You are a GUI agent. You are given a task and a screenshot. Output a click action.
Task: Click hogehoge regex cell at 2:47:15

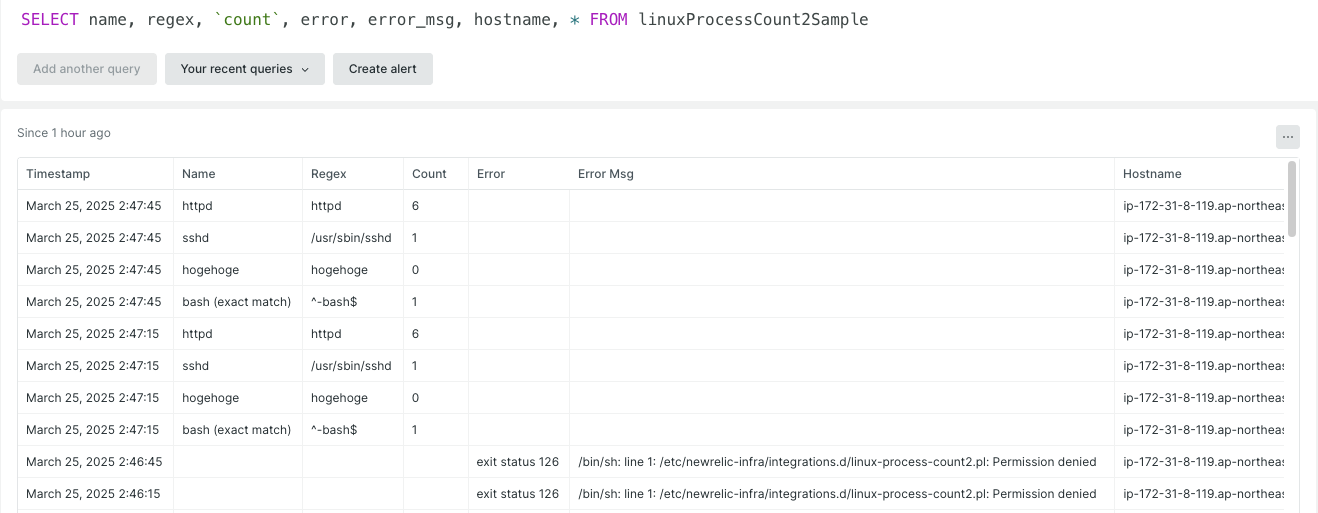(353, 398)
